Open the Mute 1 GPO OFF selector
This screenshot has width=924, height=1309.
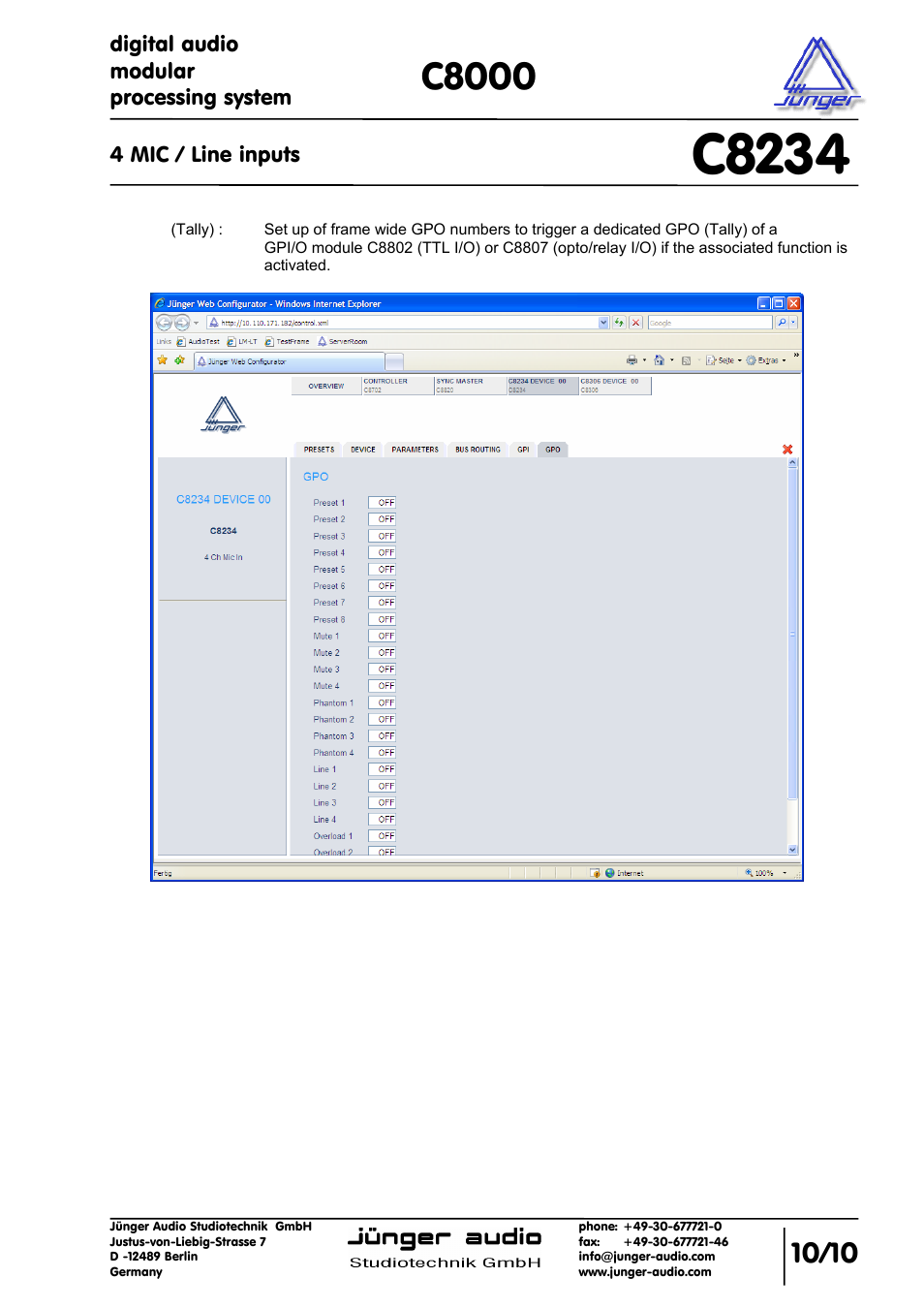(x=382, y=637)
